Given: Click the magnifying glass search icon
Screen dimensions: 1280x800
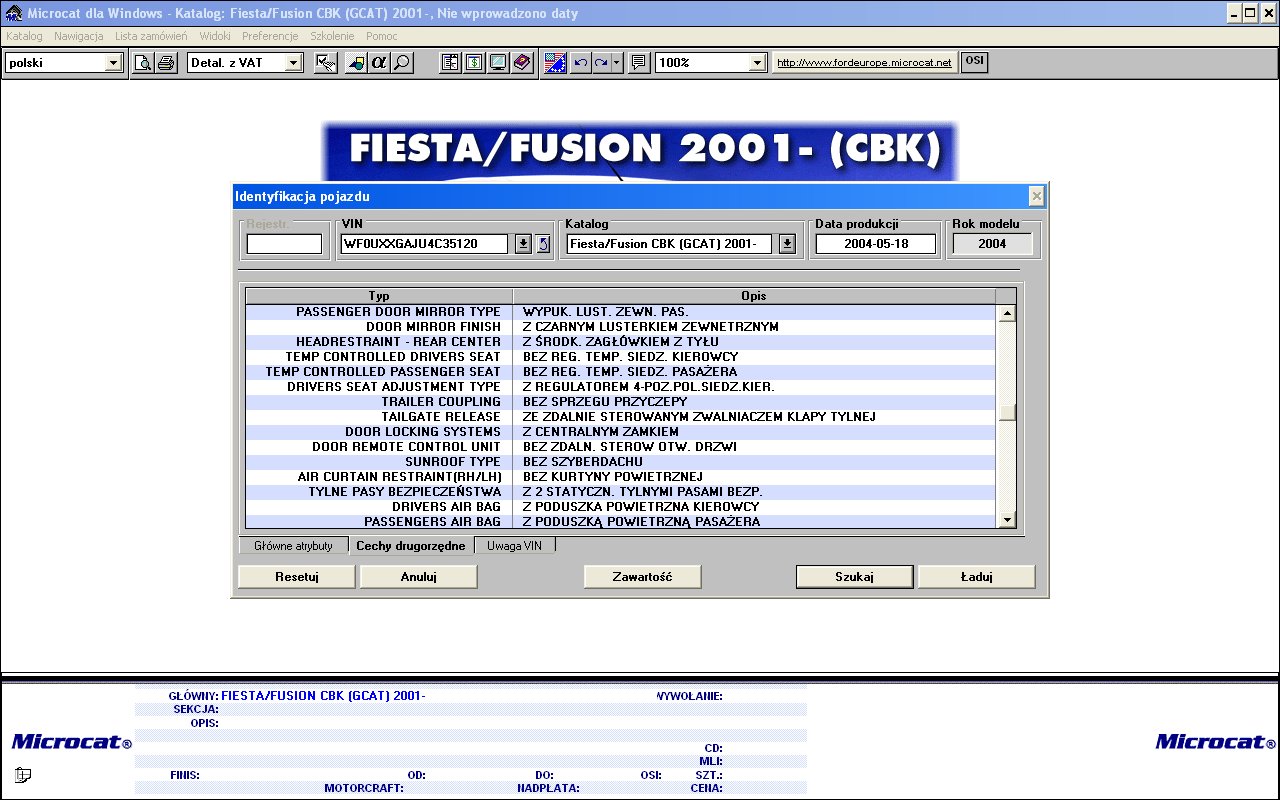Looking at the screenshot, I should [402, 62].
